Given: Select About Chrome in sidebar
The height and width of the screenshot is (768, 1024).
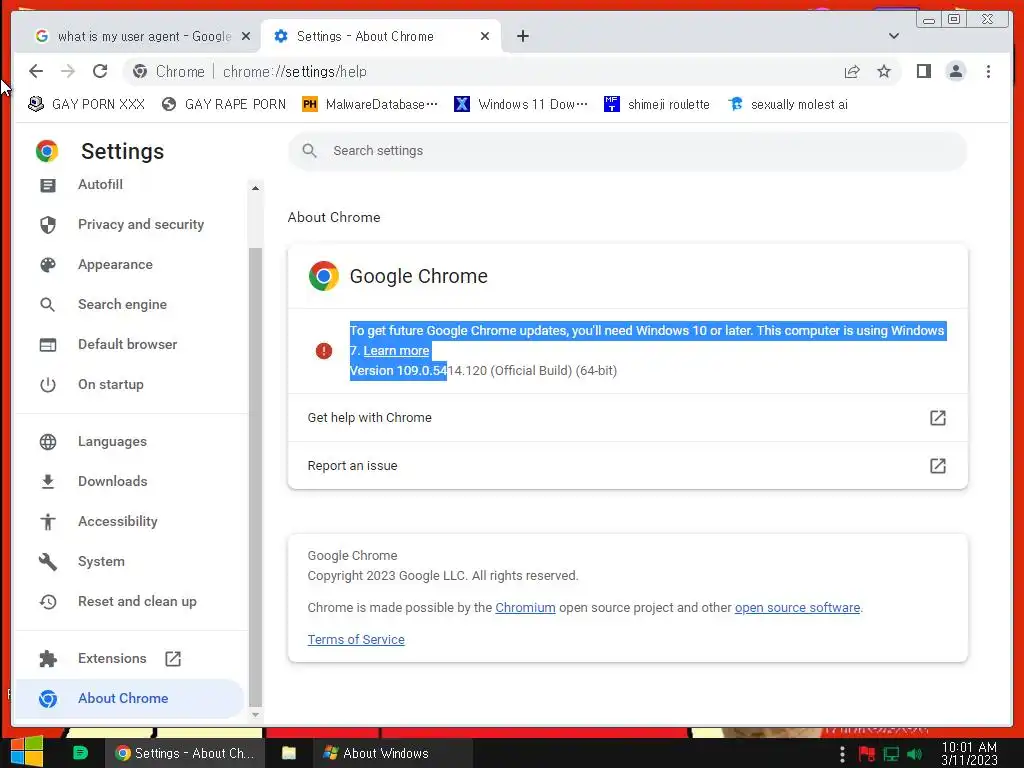Looking at the screenshot, I should (x=129, y=698).
